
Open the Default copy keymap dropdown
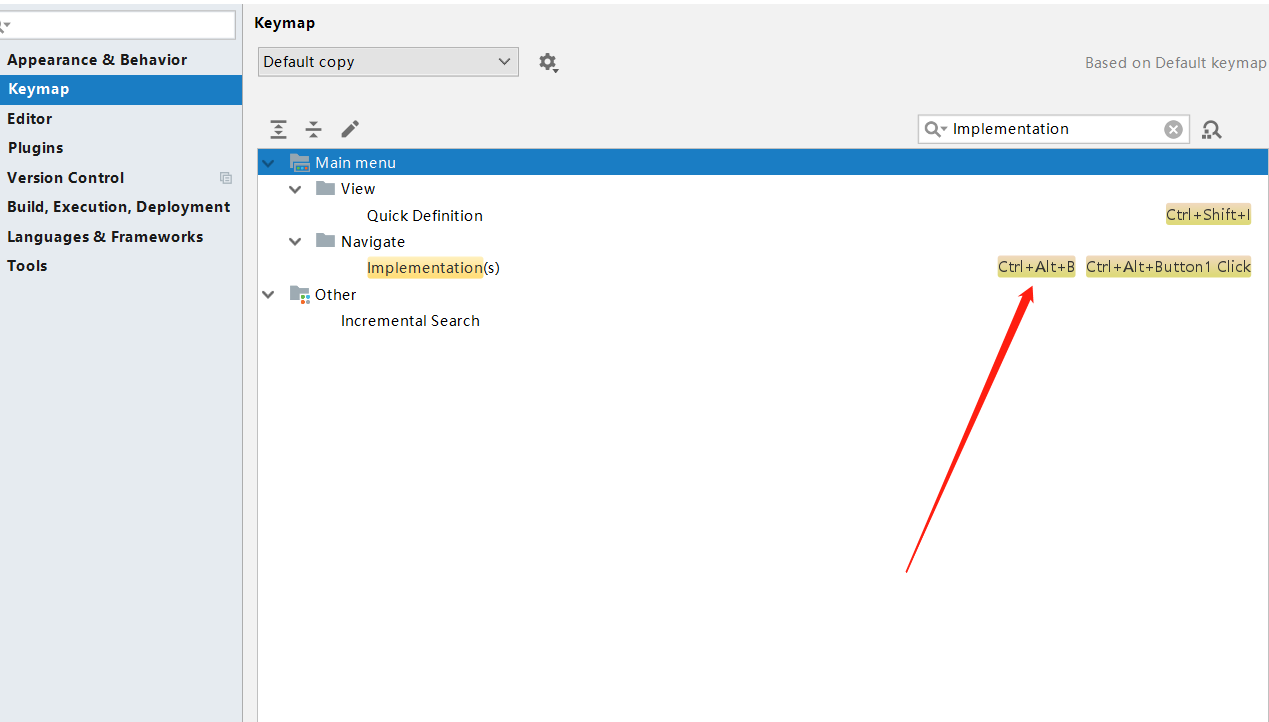[x=388, y=62]
